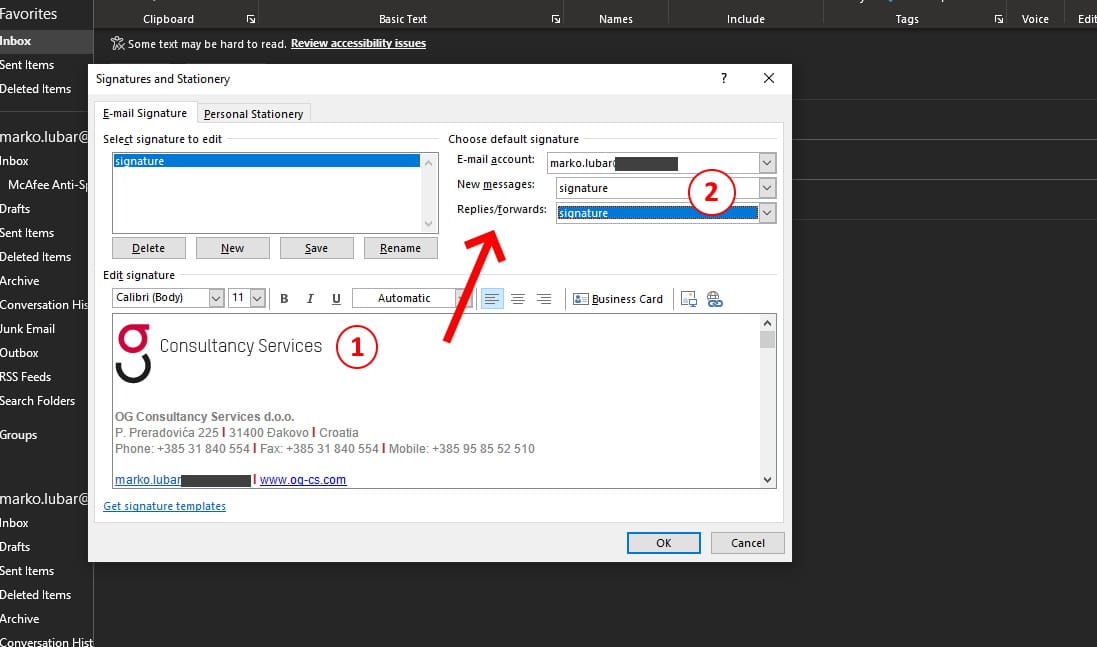Rename the selected signature

400,247
